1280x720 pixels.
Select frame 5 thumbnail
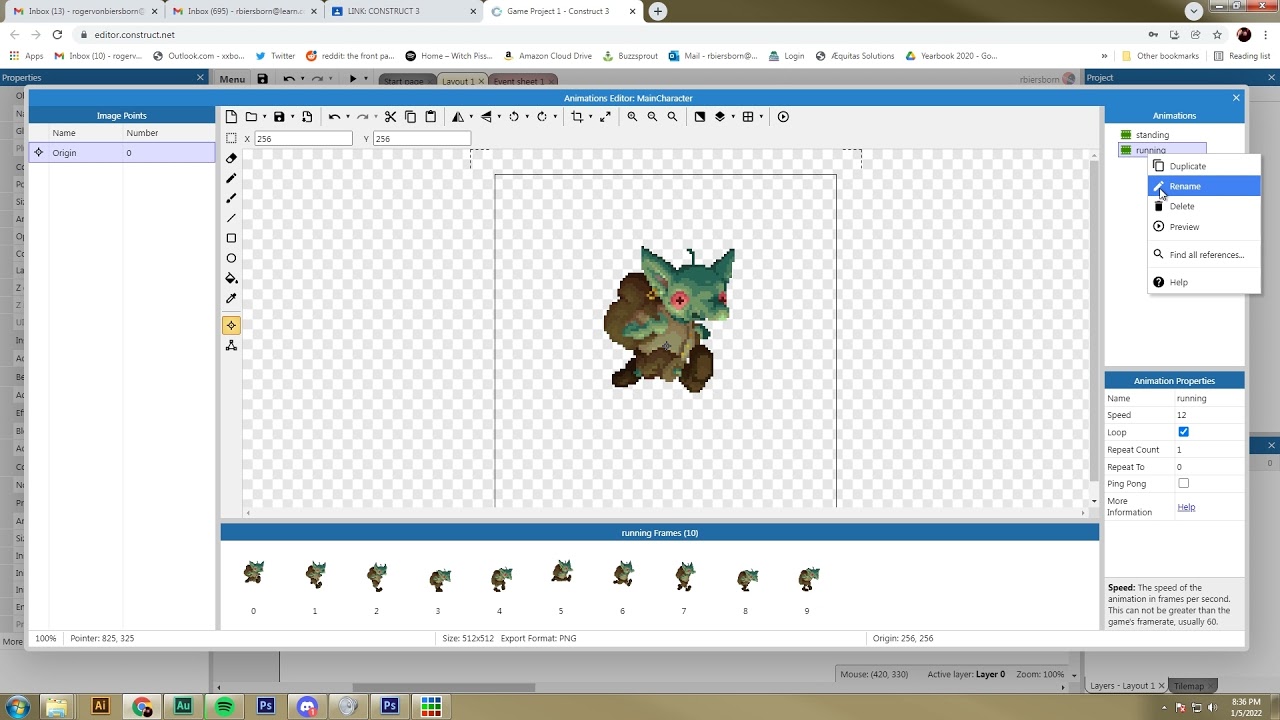coord(561,573)
